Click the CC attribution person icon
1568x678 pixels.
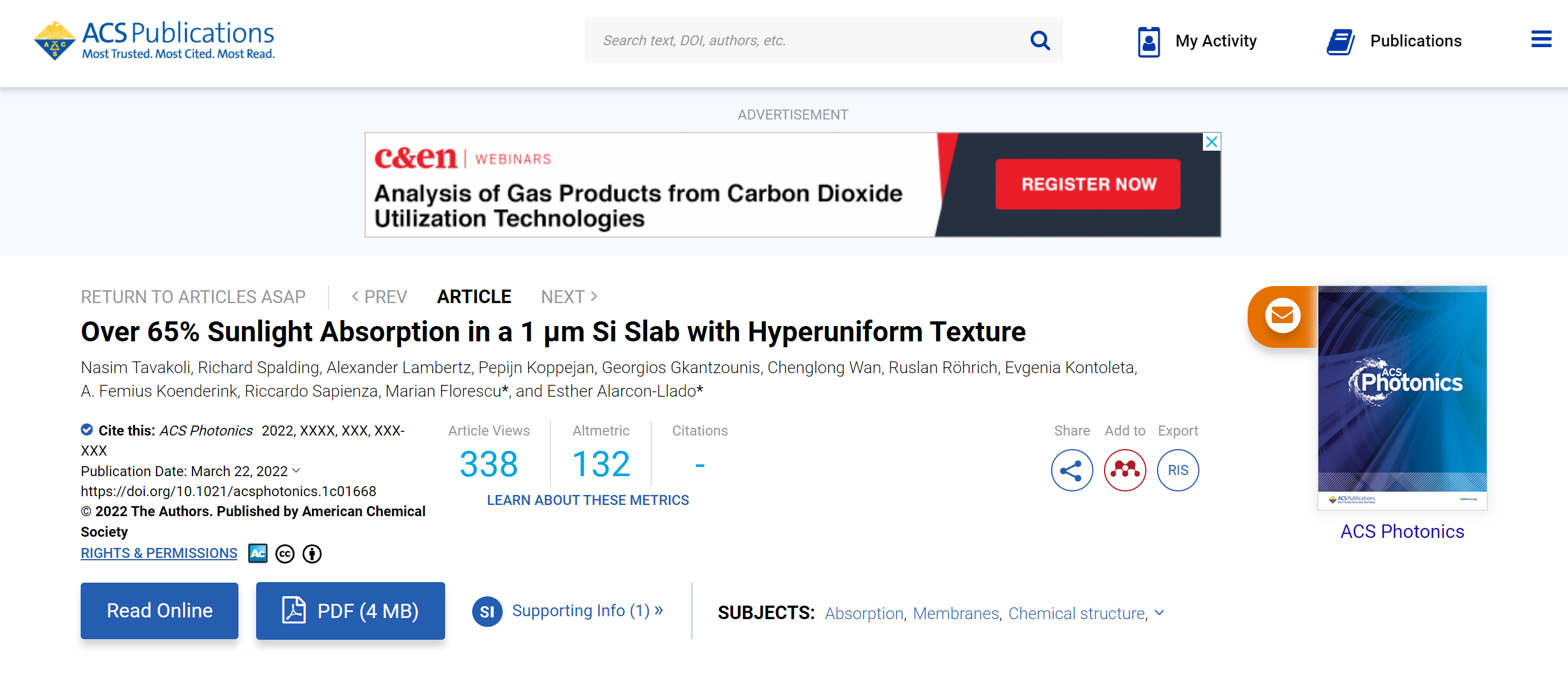pyautogui.click(x=311, y=554)
